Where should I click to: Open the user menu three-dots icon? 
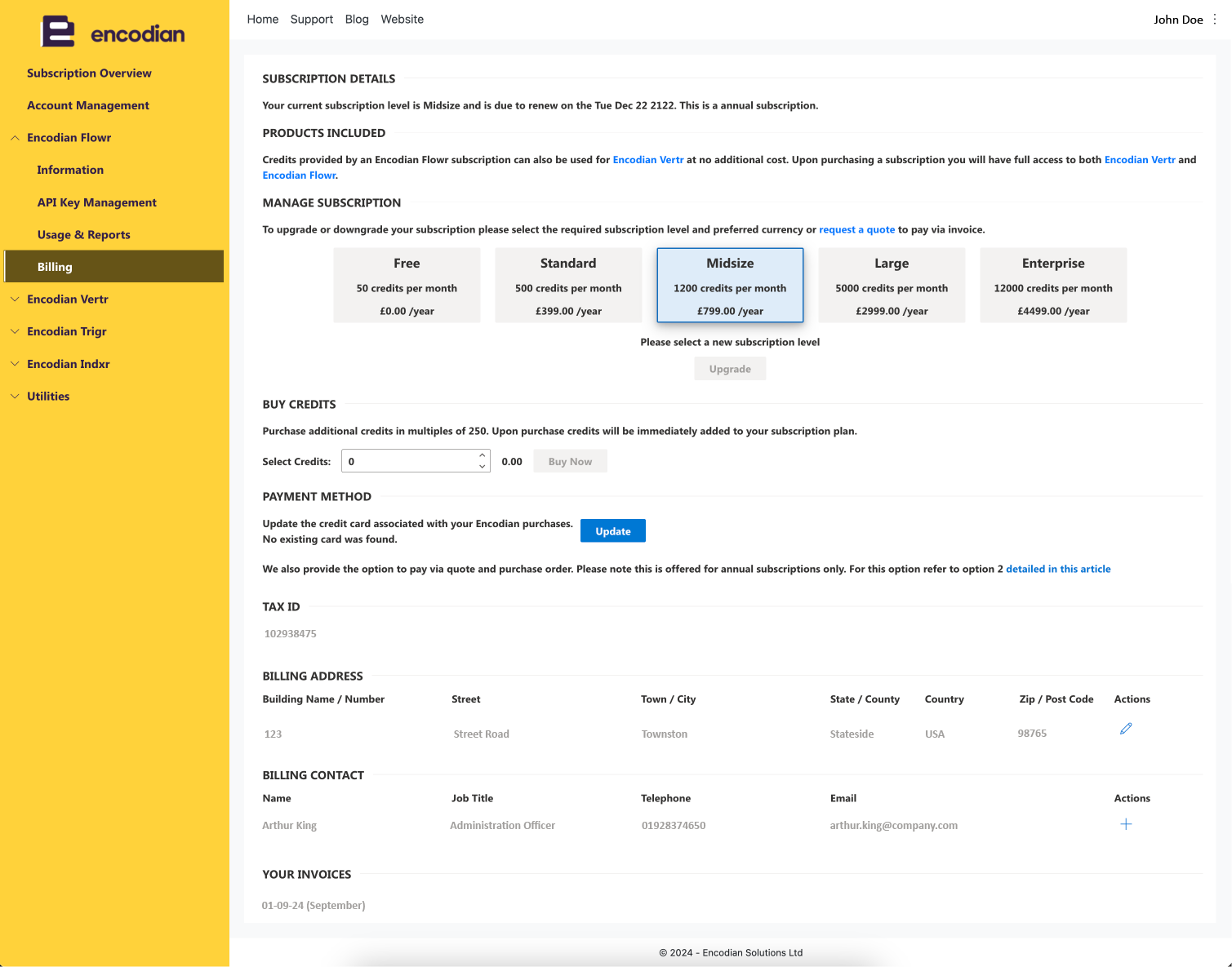click(x=1215, y=20)
